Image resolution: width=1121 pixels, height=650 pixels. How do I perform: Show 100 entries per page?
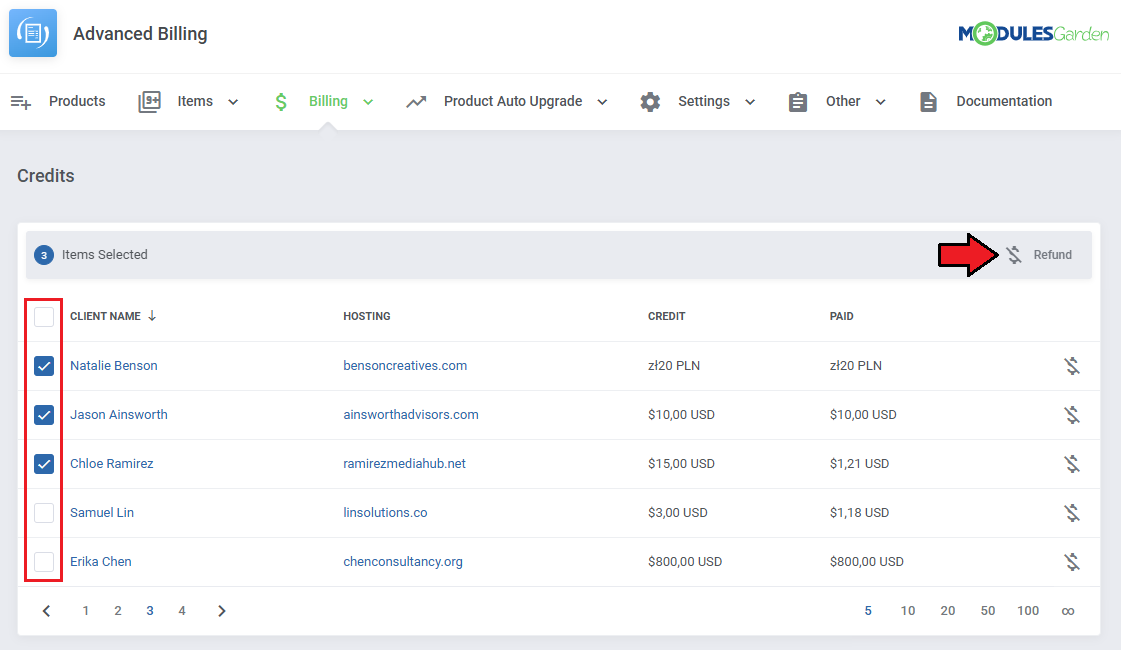[x=1028, y=611]
